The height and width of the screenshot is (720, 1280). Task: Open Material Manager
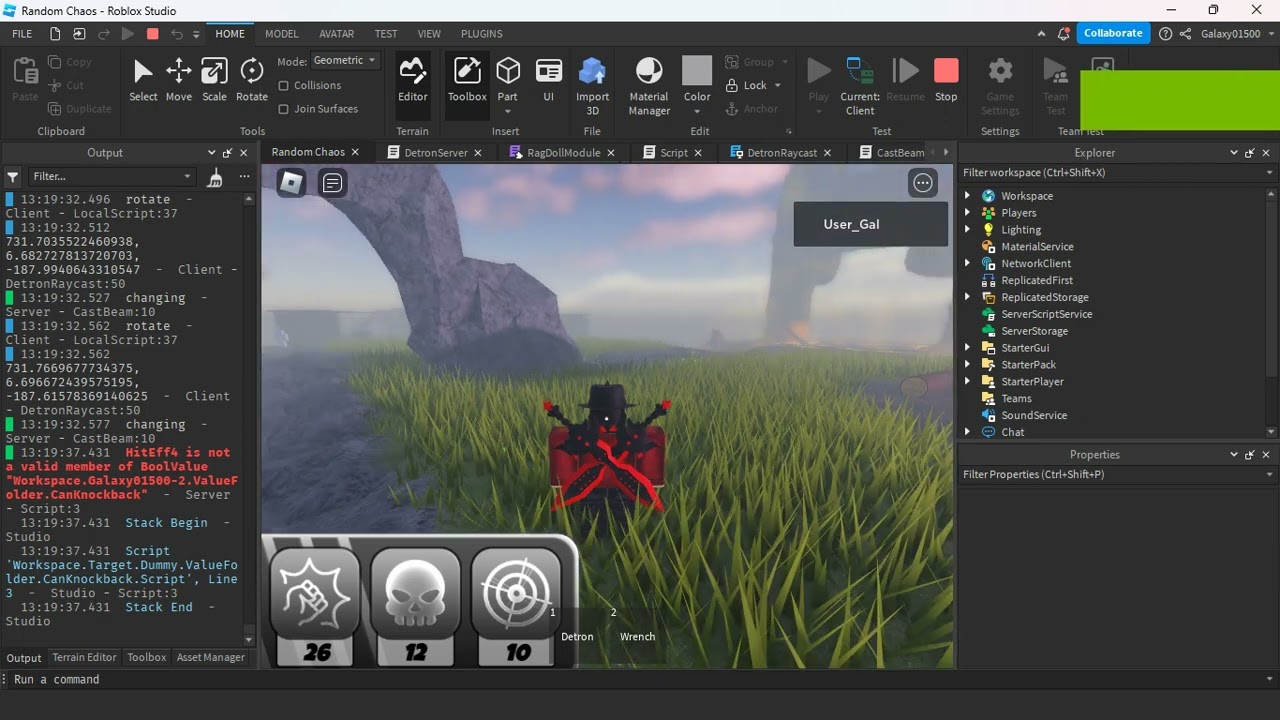coord(649,86)
